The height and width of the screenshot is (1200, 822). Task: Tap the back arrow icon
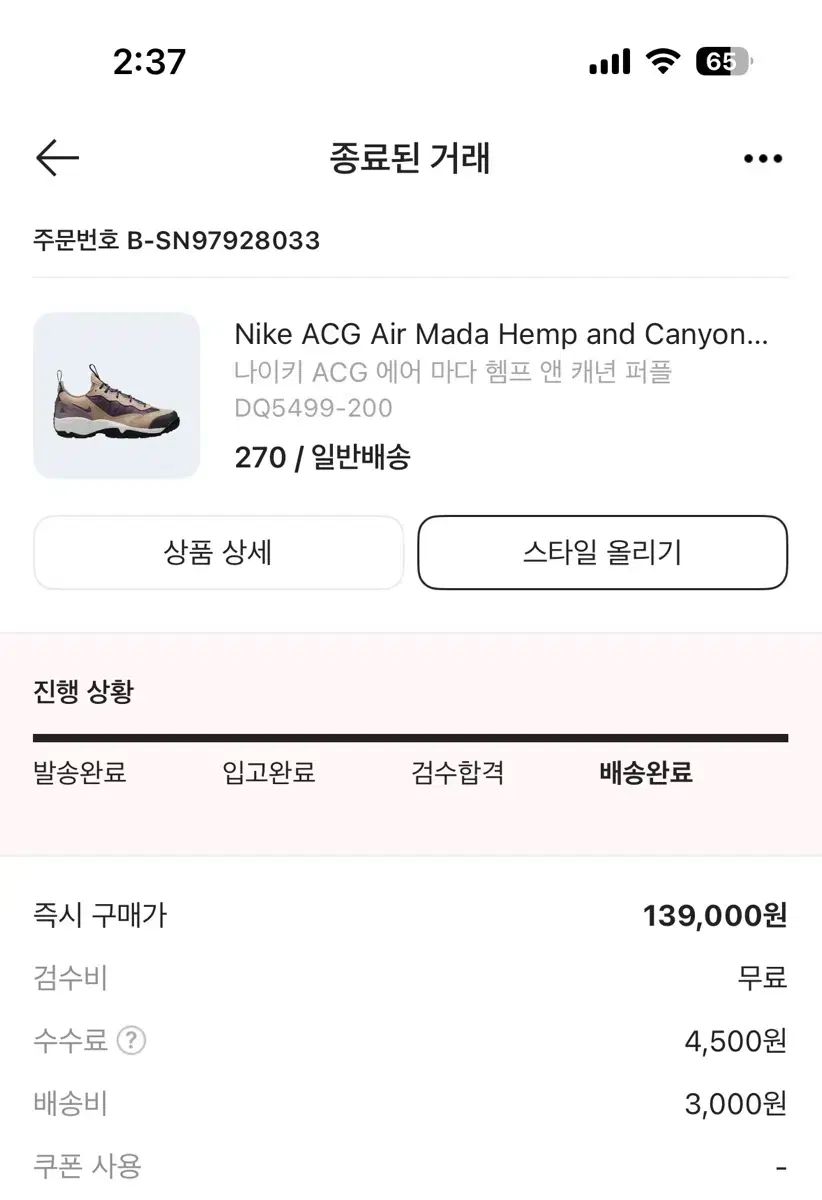click(x=57, y=158)
